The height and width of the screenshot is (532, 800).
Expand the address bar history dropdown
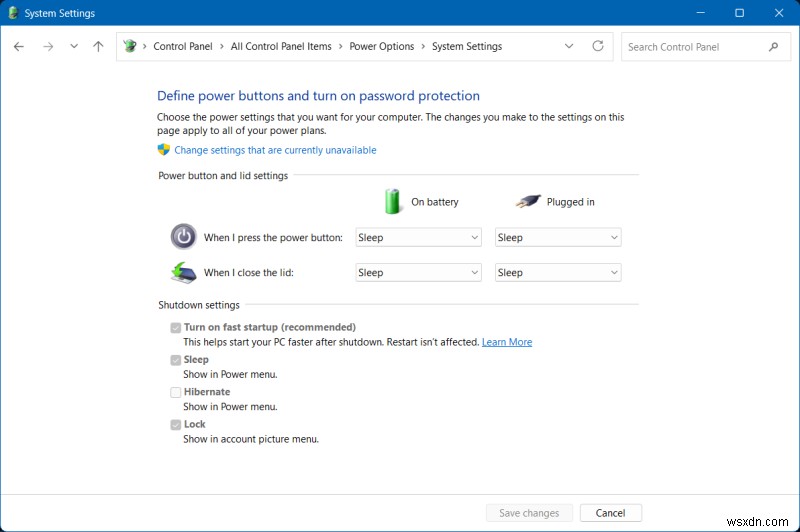pyautogui.click(x=569, y=46)
